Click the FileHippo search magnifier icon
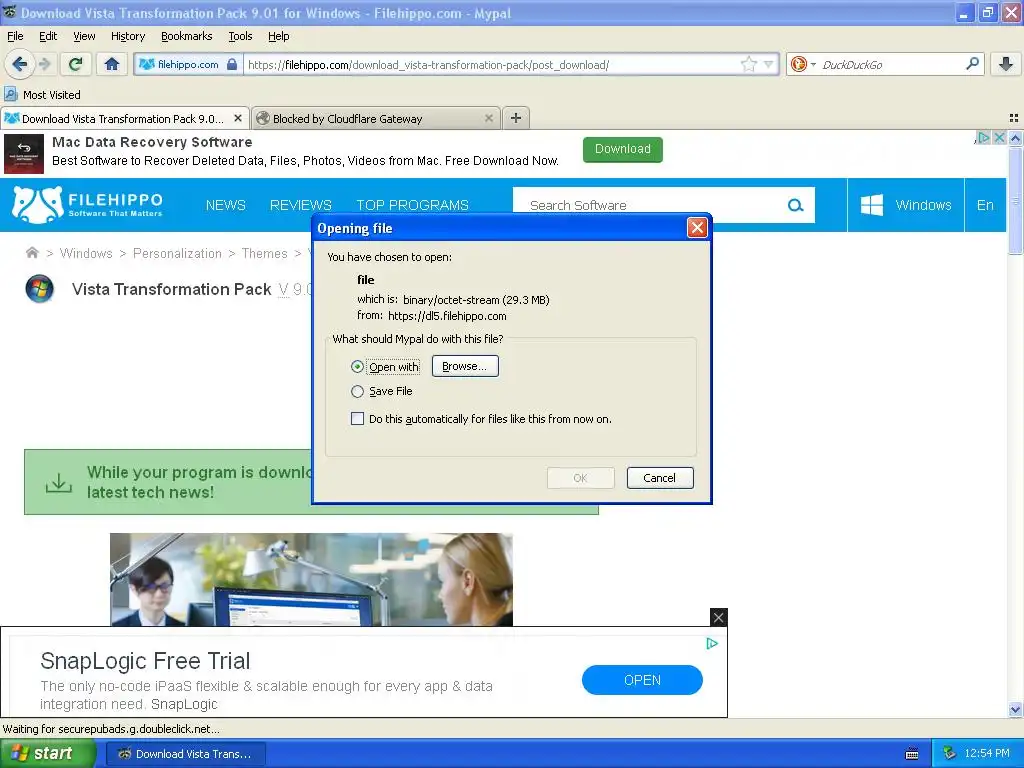Viewport: 1024px width, 768px height. (x=795, y=205)
